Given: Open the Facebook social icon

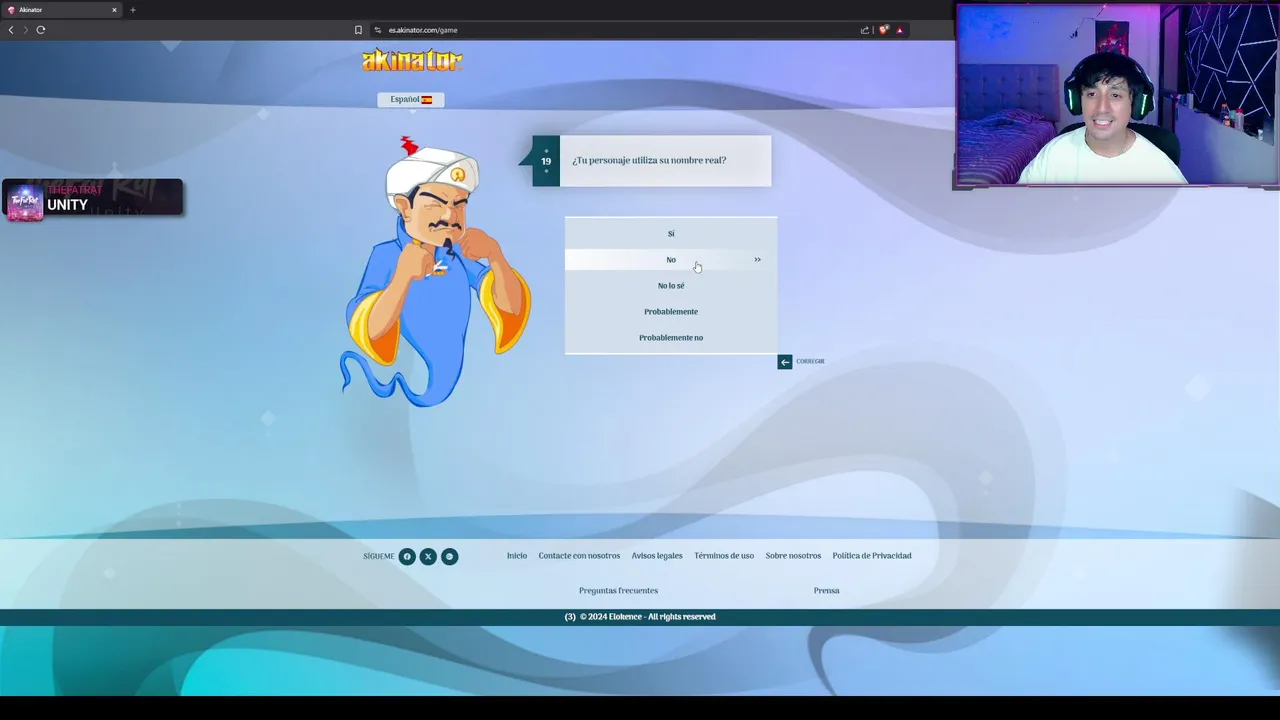Looking at the screenshot, I should [x=407, y=556].
